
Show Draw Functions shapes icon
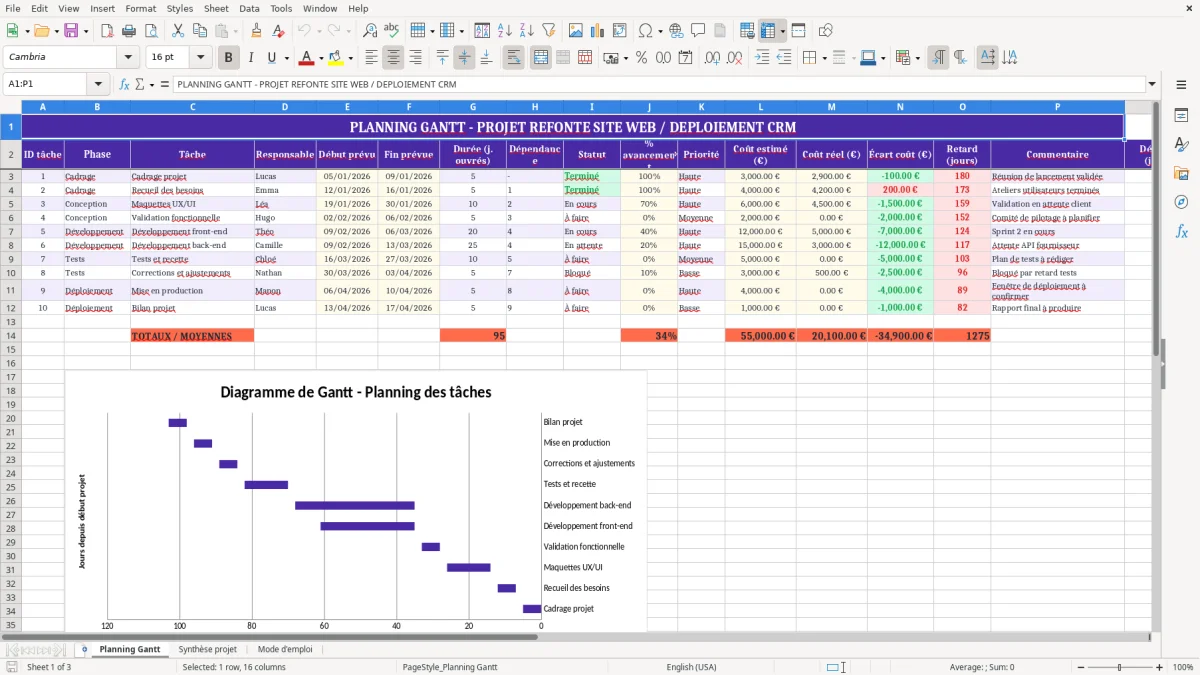pyautogui.click(x=826, y=31)
